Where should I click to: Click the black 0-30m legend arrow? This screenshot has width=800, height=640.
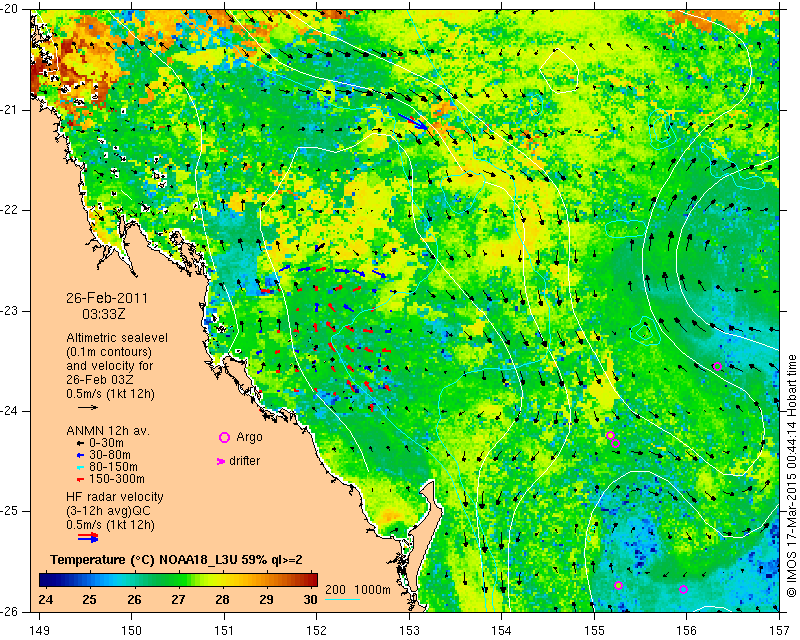tap(80, 444)
